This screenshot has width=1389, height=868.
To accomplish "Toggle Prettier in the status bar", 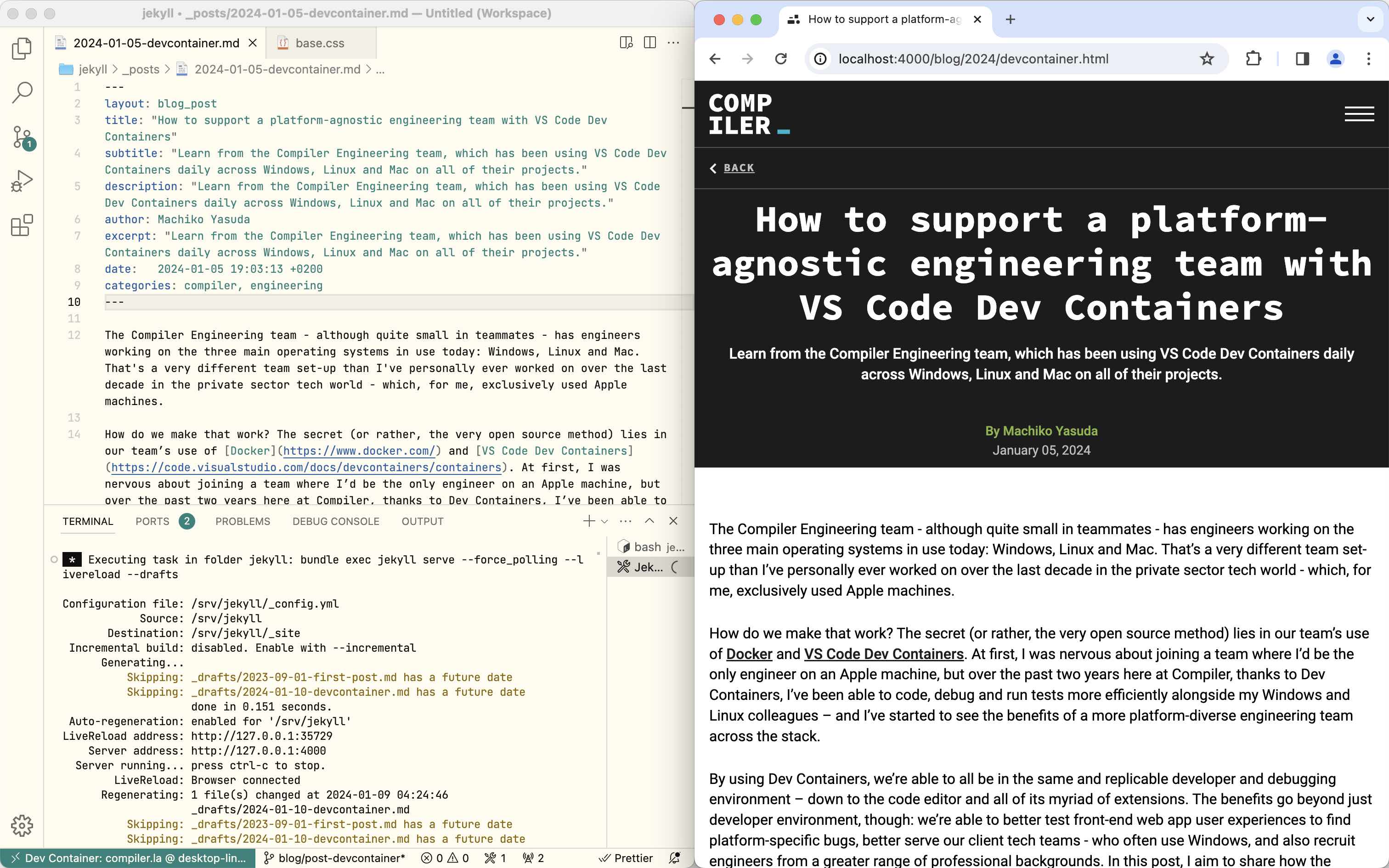I will (x=627, y=858).
